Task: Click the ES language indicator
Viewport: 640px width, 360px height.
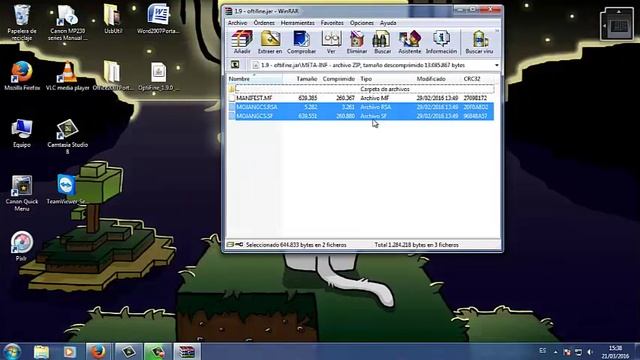Action: [542, 351]
